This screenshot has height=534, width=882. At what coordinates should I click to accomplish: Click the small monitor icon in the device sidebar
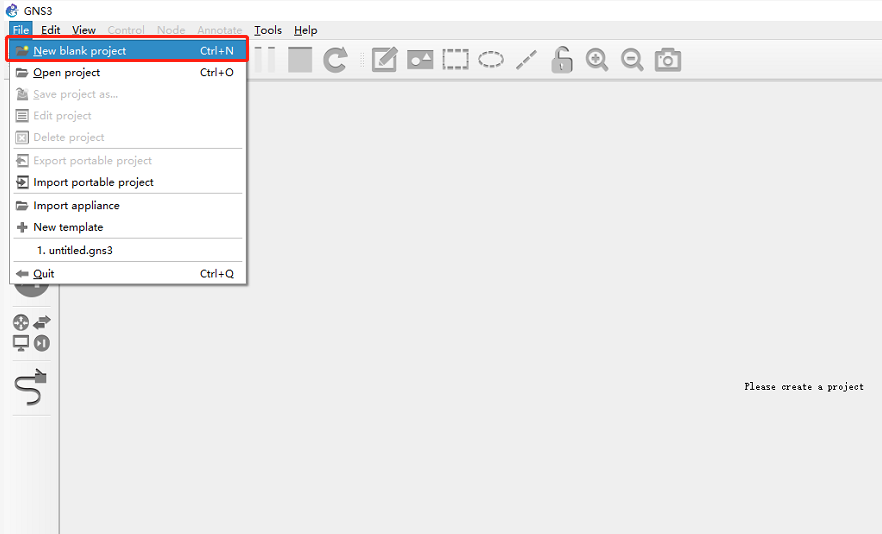pyautogui.click(x=21, y=343)
